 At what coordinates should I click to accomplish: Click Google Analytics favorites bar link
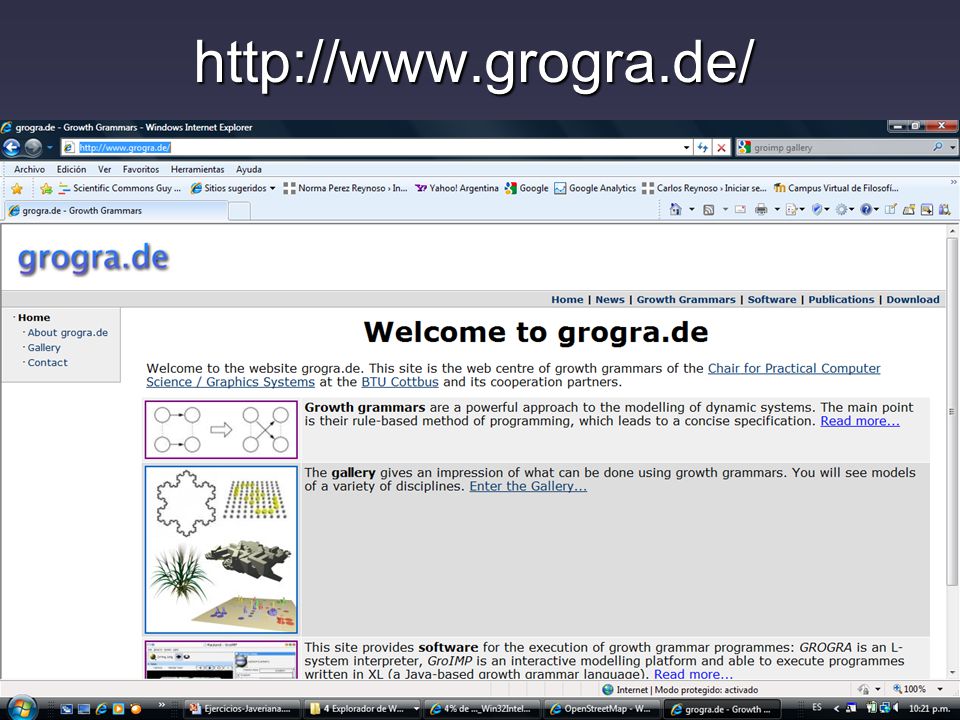click(595, 189)
